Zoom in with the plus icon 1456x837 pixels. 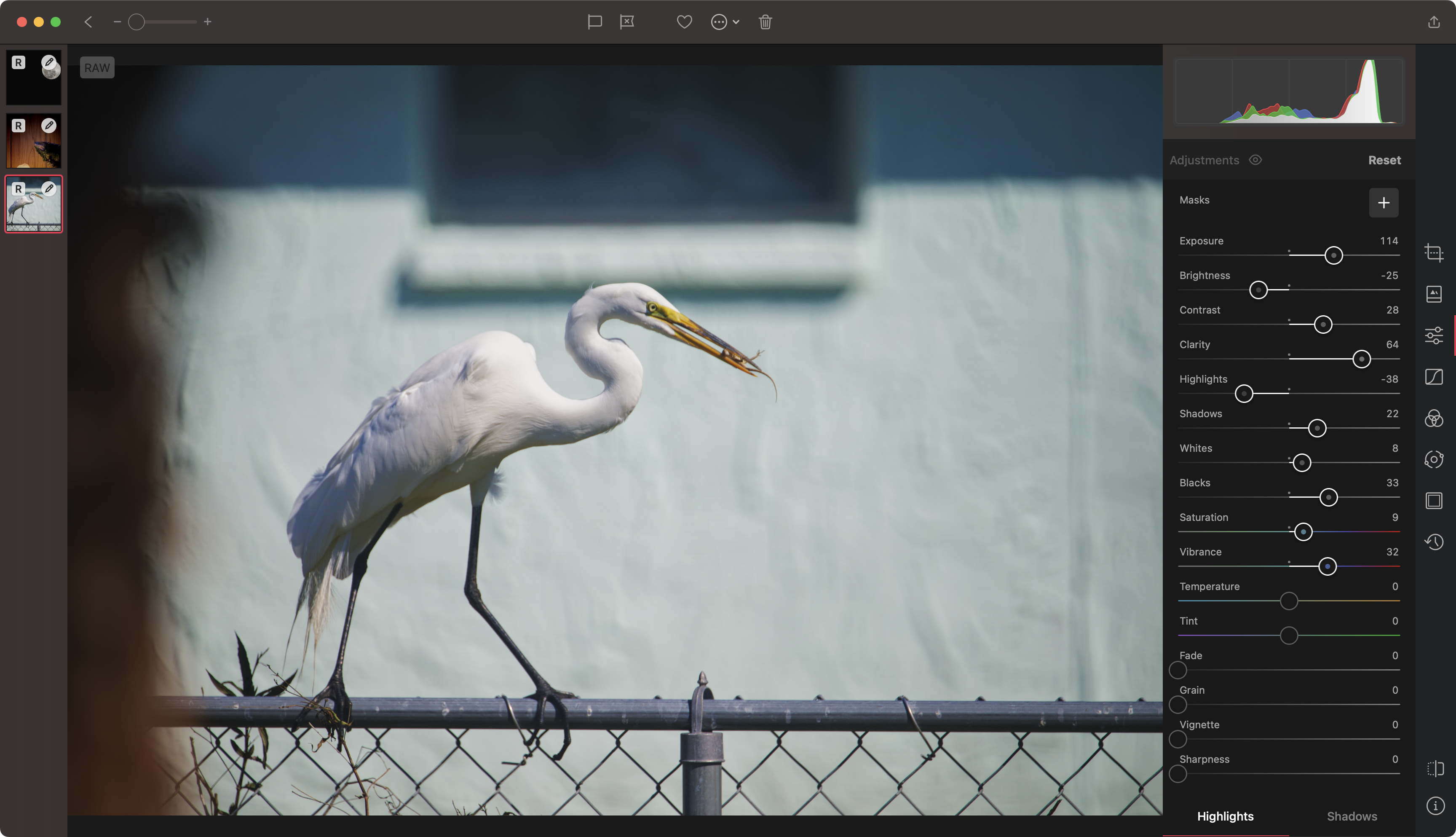coord(207,22)
